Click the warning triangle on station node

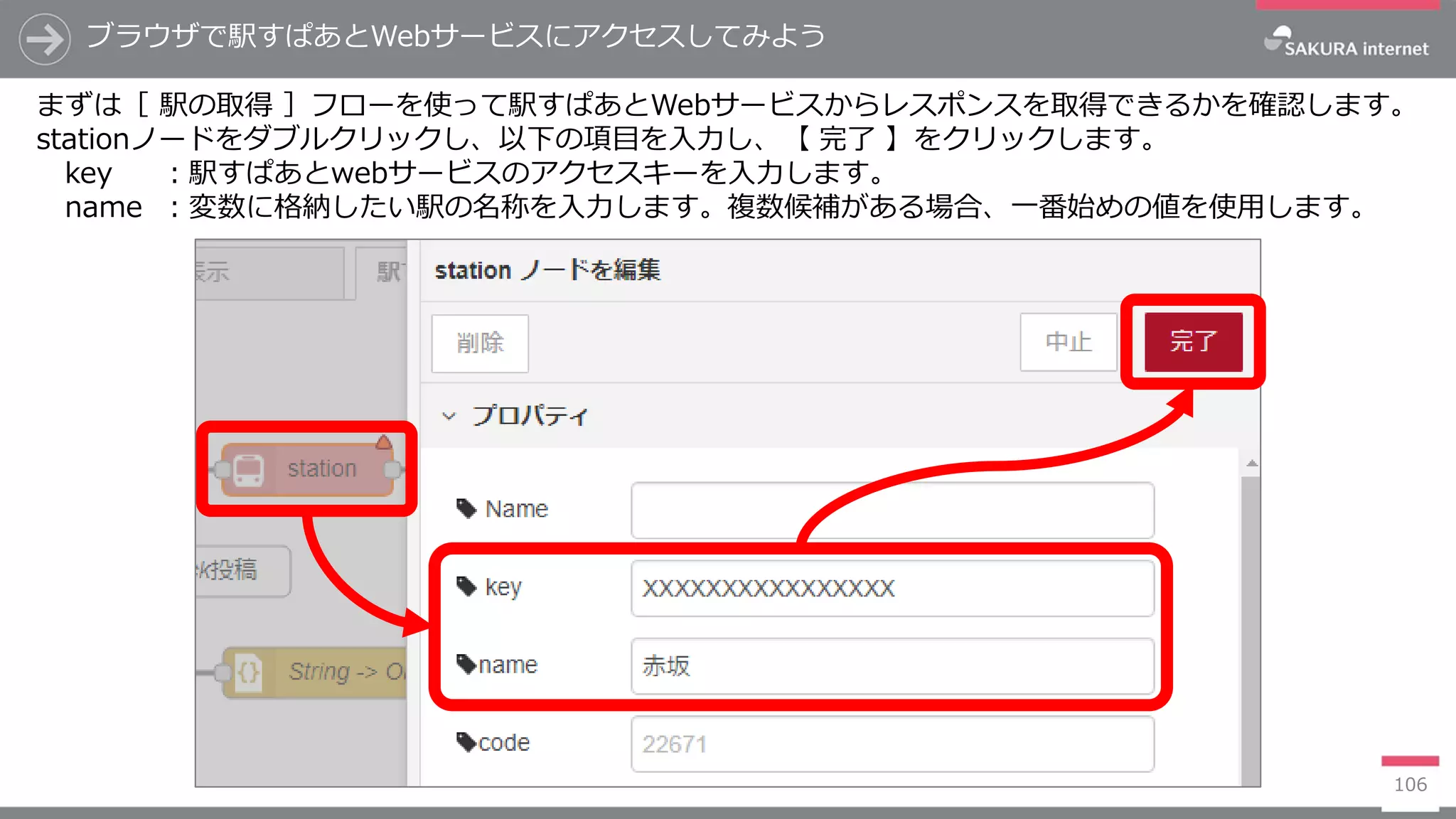tap(384, 442)
